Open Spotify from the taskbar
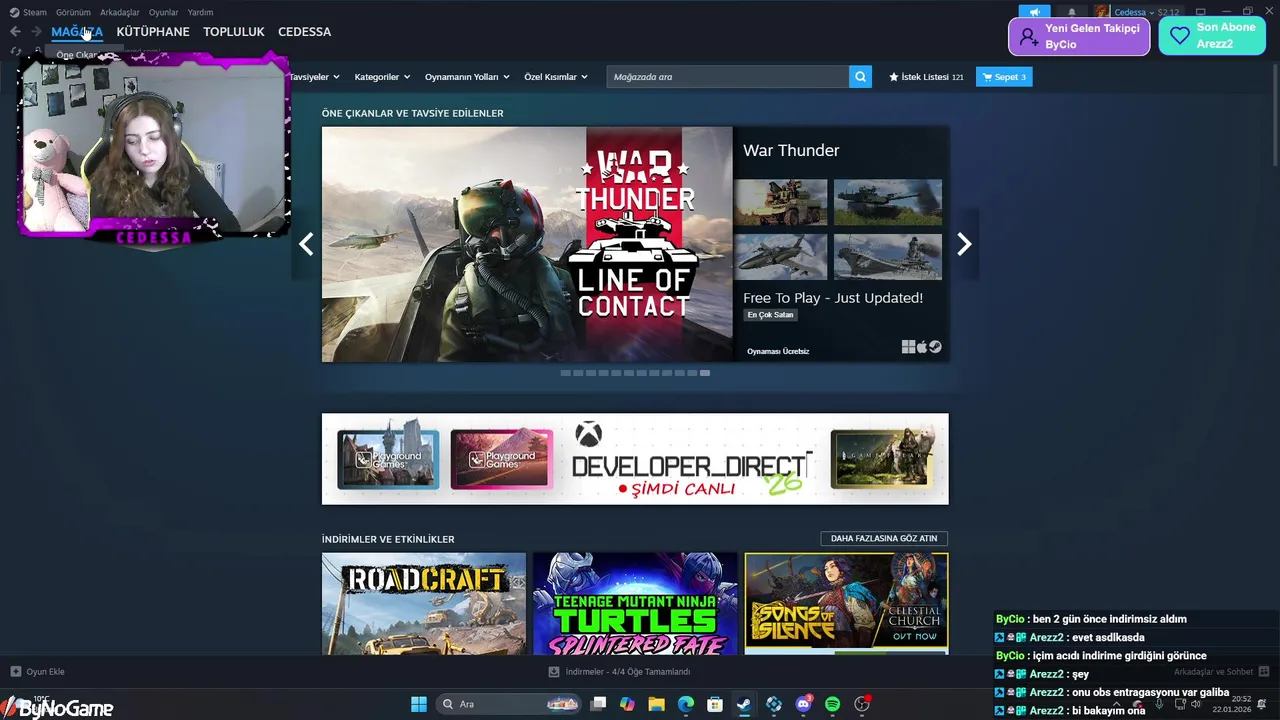Screen dimensions: 1280x720 tap(832, 704)
